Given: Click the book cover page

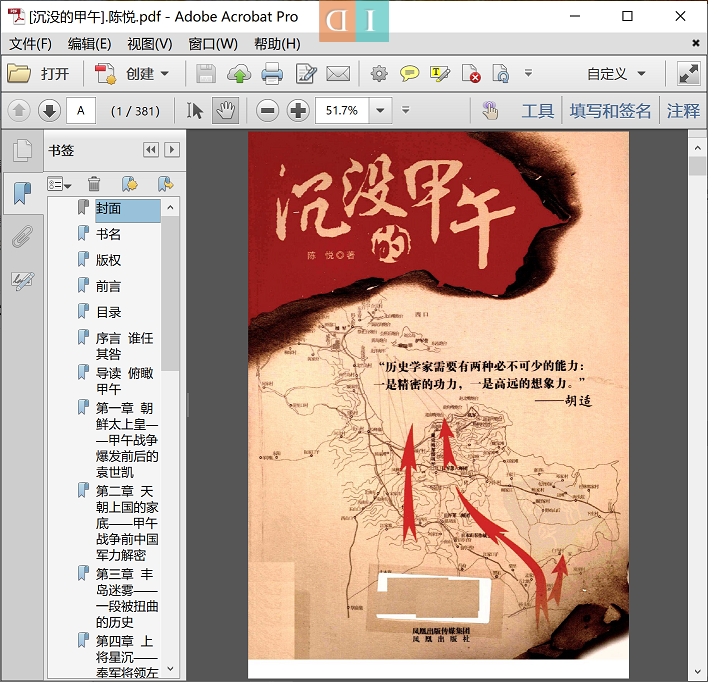Looking at the screenshot, I should pos(438,395).
